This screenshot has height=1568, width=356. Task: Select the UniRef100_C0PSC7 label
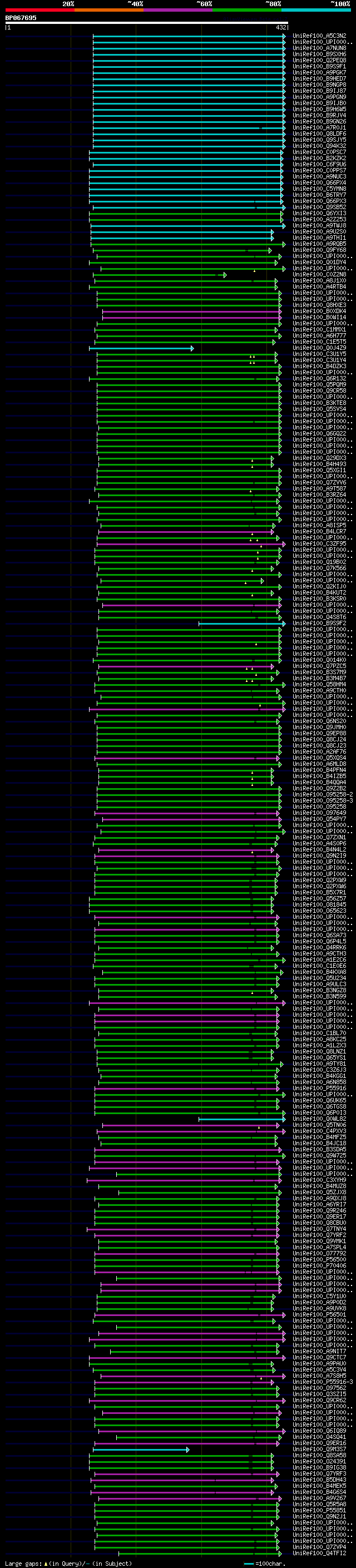pos(319,152)
